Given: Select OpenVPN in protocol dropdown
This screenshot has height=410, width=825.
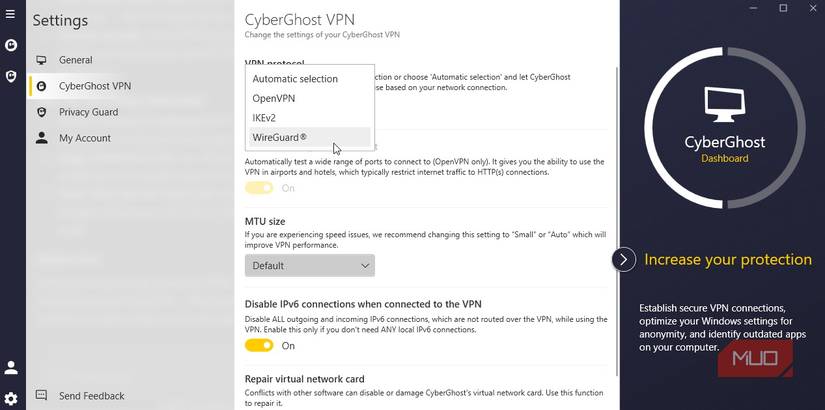Looking at the screenshot, I should pyautogui.click(x=274, y=98).
